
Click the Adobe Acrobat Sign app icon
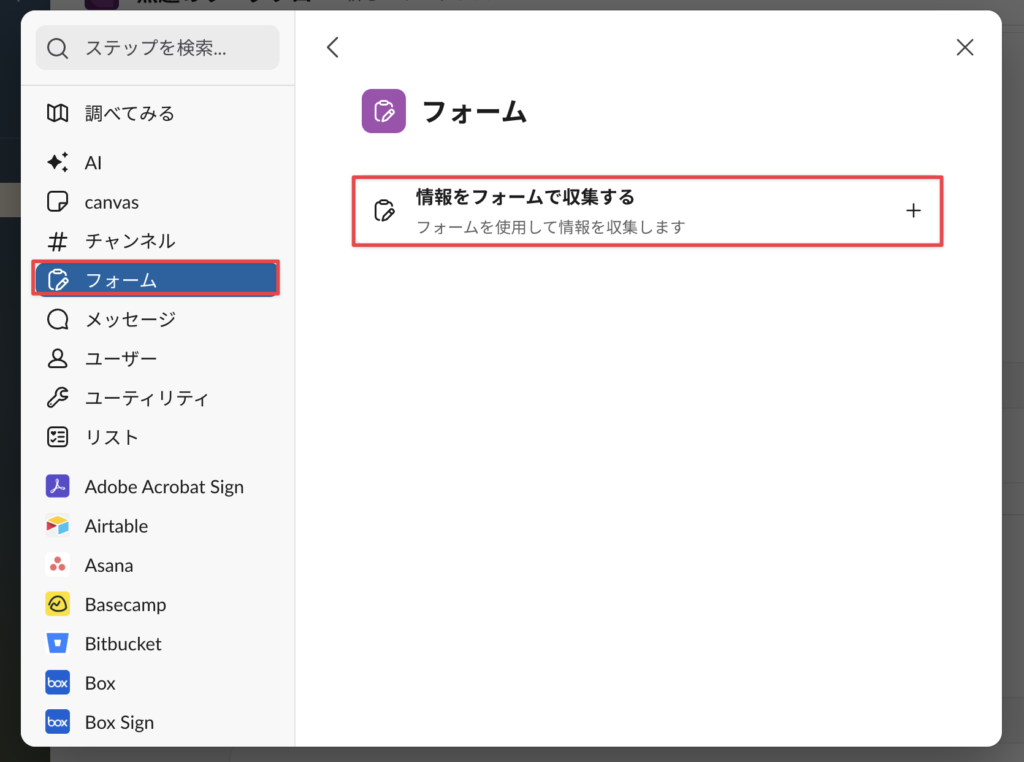point(58,487)
